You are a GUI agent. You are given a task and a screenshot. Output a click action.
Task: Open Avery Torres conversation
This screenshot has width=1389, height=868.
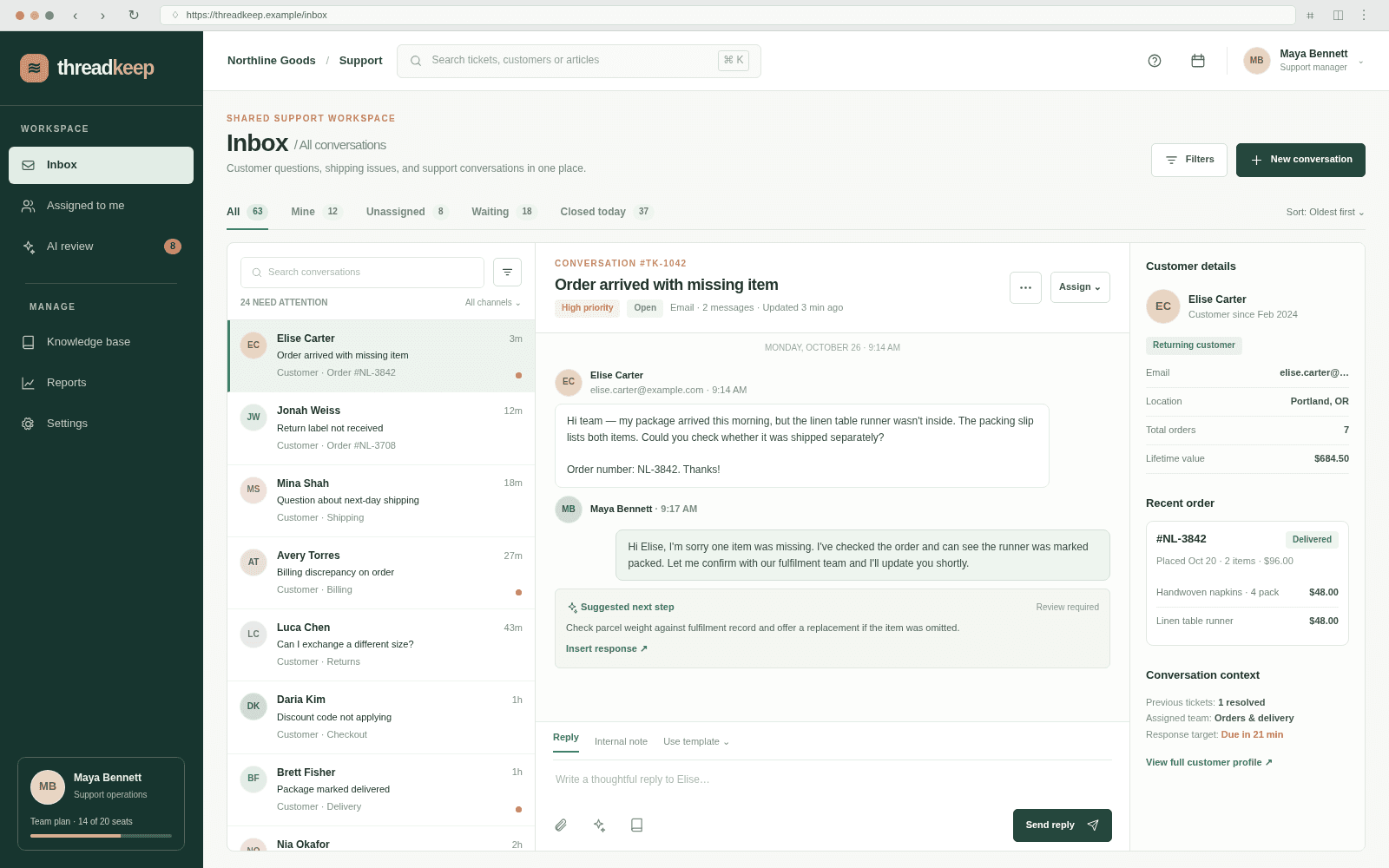coord(381,573)
